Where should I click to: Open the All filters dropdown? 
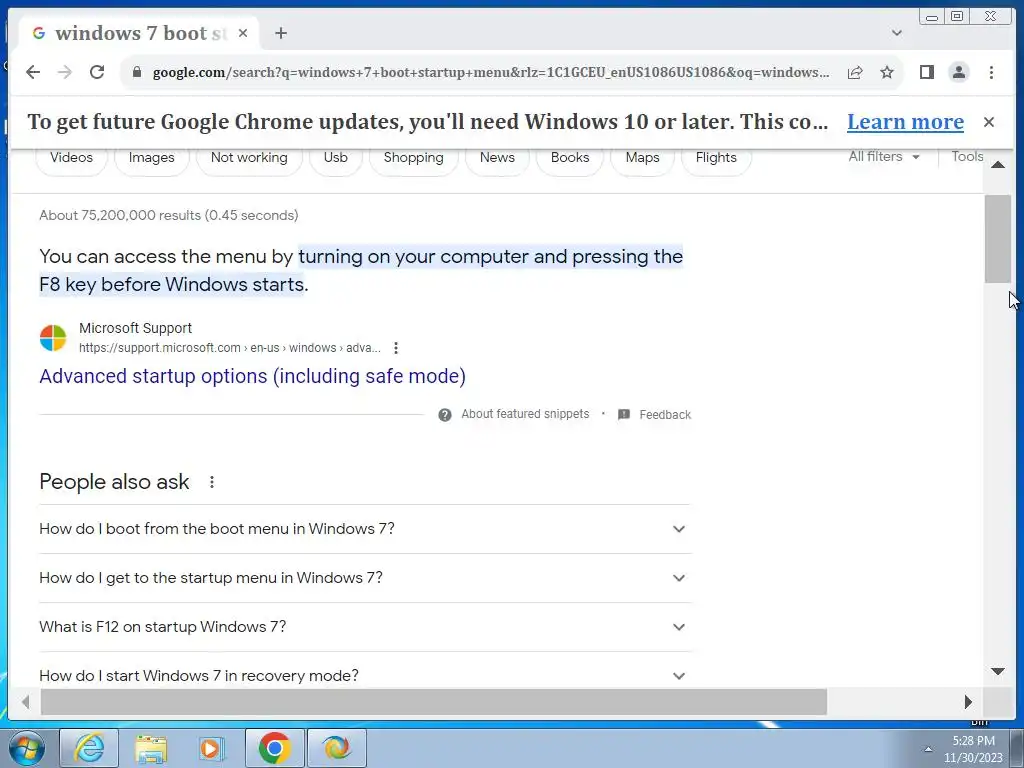point(884,157)
